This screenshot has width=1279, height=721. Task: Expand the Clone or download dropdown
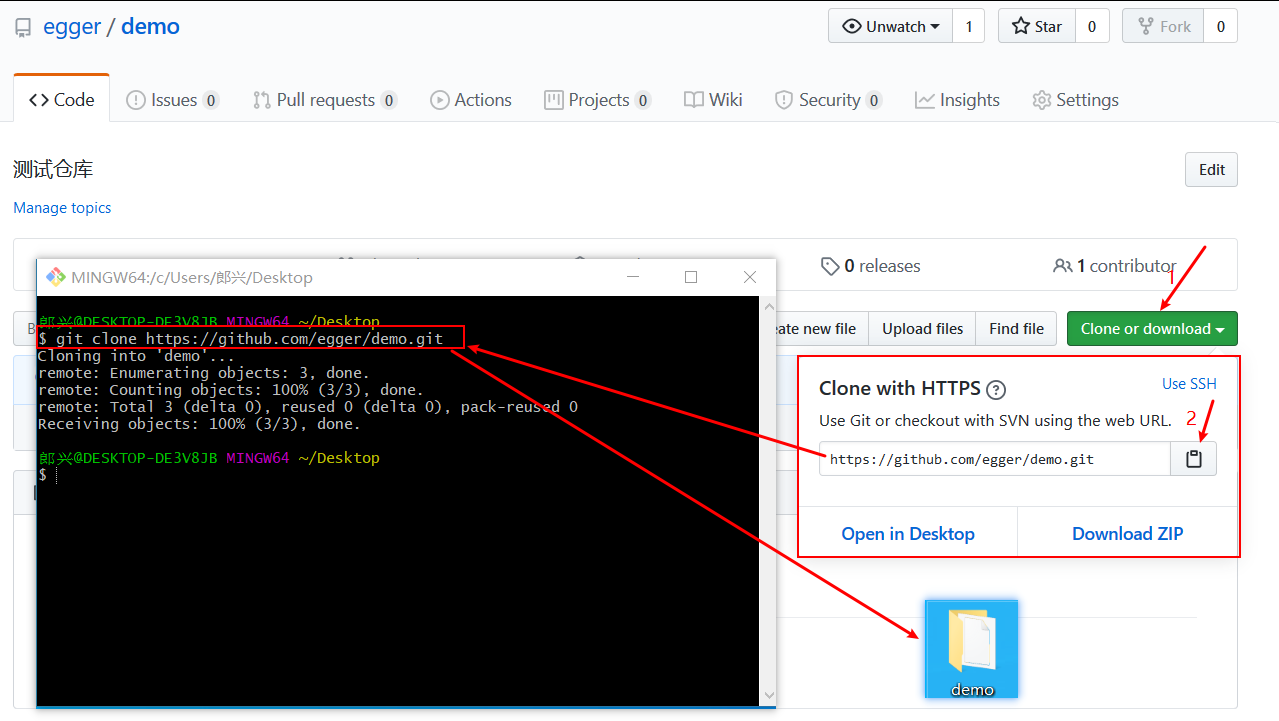1152,329
